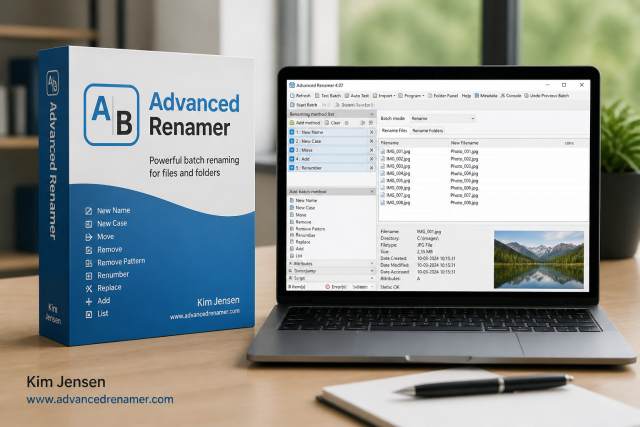
Task: Click Undo Previous Batch icon
Action: click(x=527, y=96)
